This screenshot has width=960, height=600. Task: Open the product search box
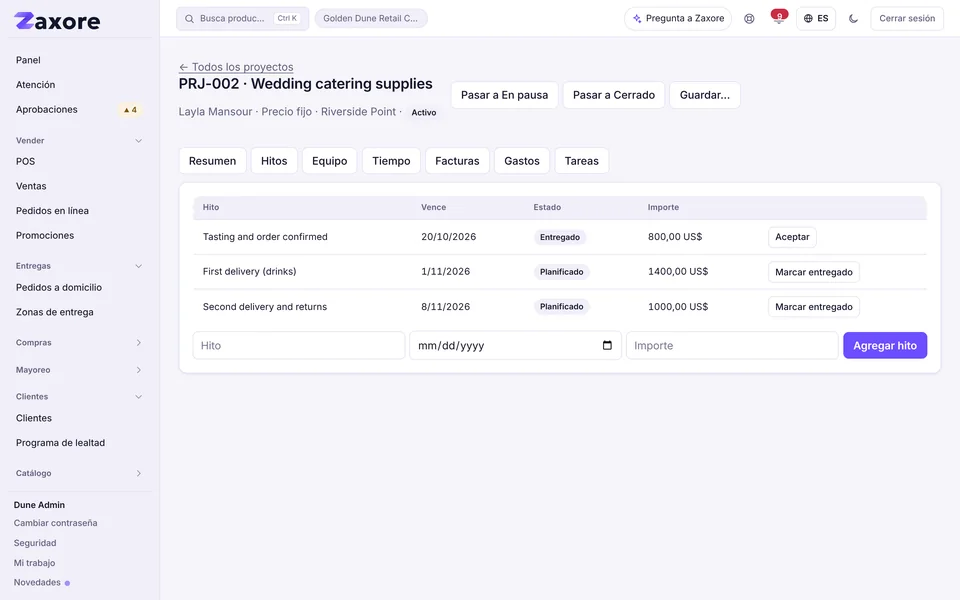(x=242, y=18)
